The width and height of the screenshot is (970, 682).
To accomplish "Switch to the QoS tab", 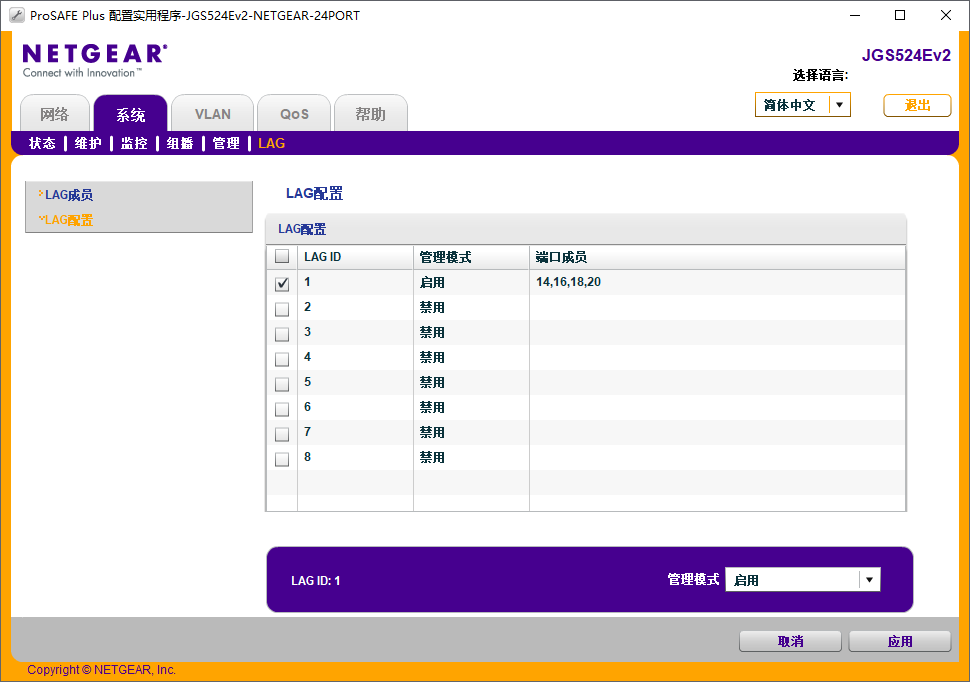I will click(x=294, y=114).
